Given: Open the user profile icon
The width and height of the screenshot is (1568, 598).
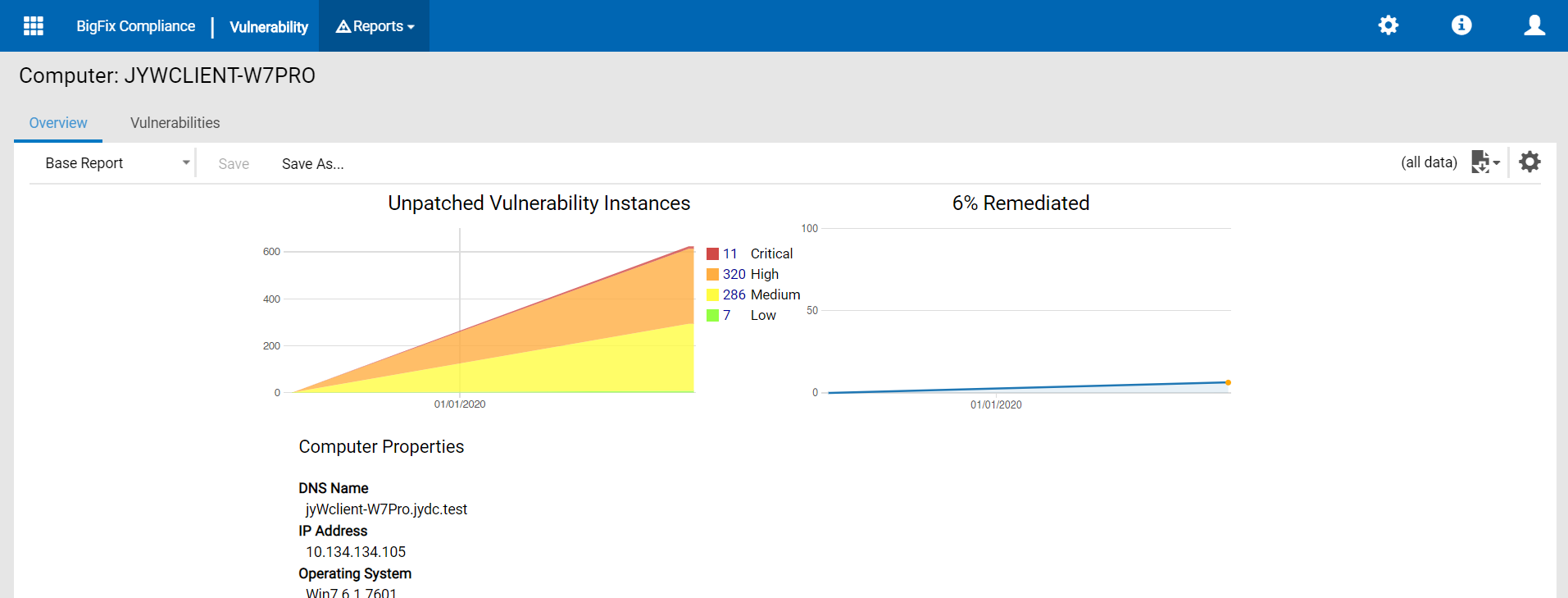Looking at the screenshot, I should 1534,25.
